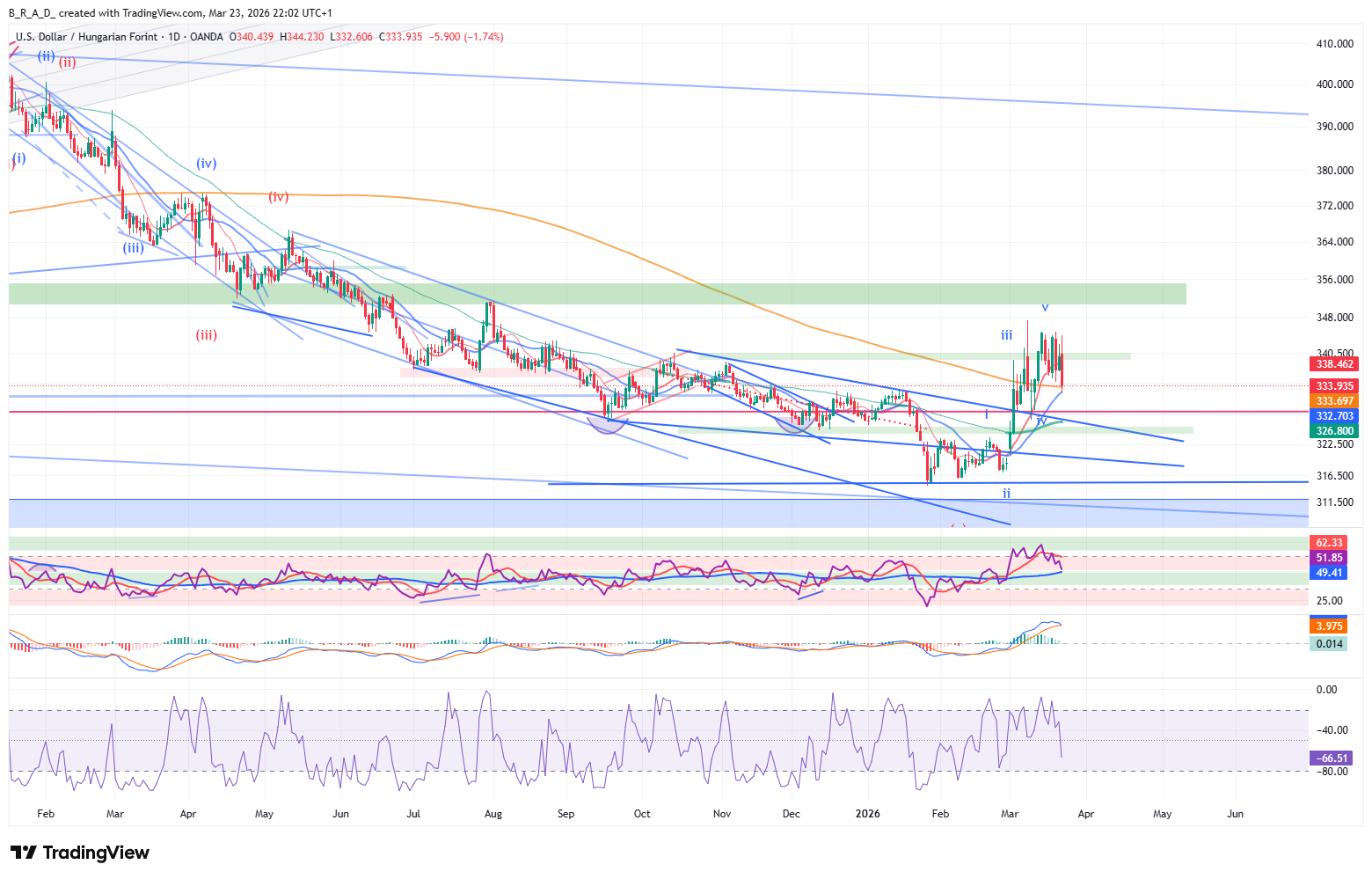Click the TradingView logo at bottom left
This screenshot has height=879, width=1372.
(x=80, y=853)
